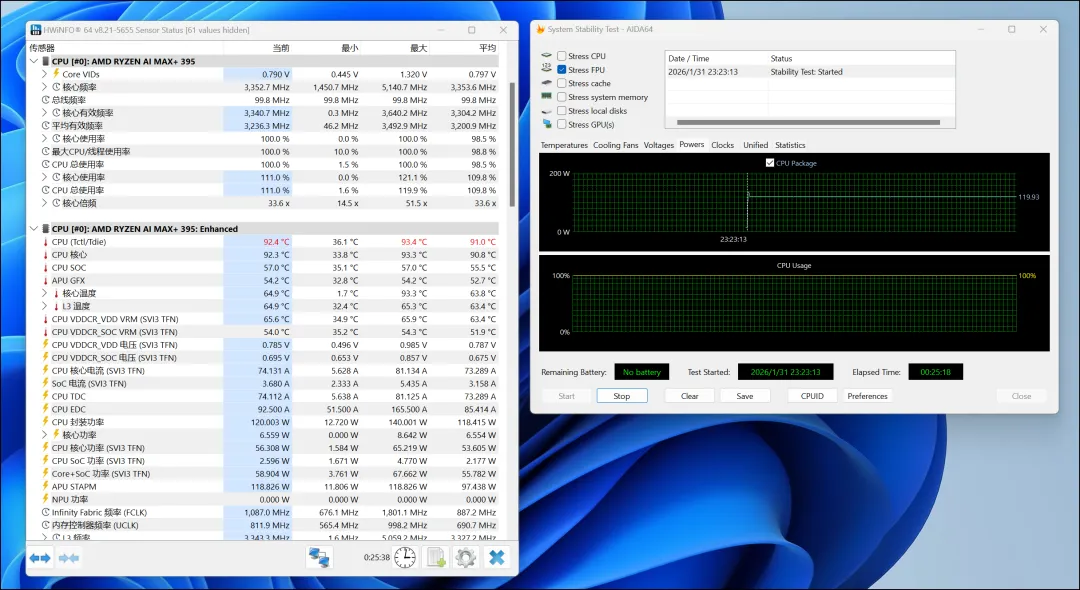The height and width of the screenshot is (590, 1080).
Task: Toggle the CPU Package graph checkbox
Action: [x=770, y=162]
